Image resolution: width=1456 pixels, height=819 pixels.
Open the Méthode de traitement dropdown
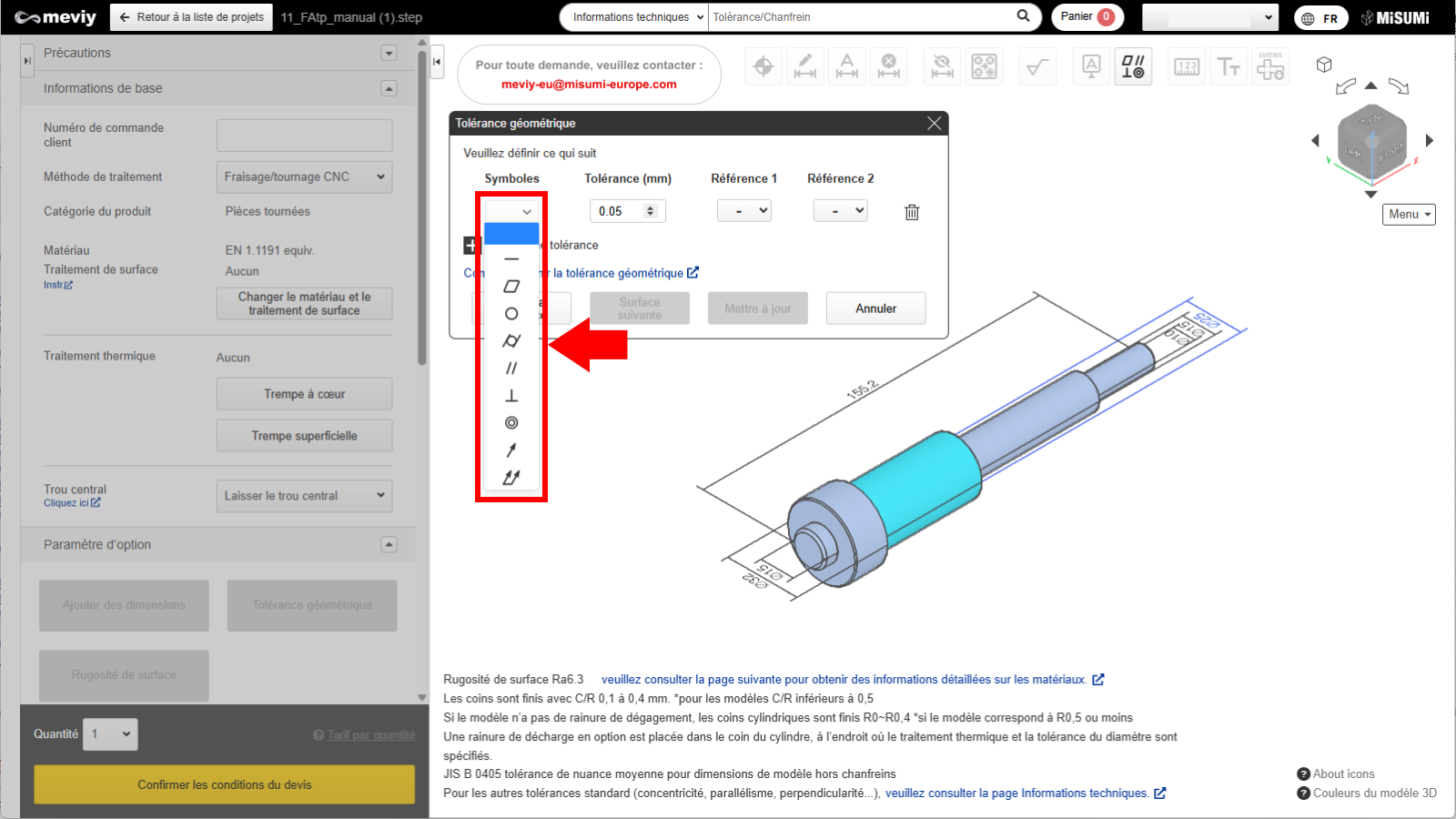(x=304, y=177)
